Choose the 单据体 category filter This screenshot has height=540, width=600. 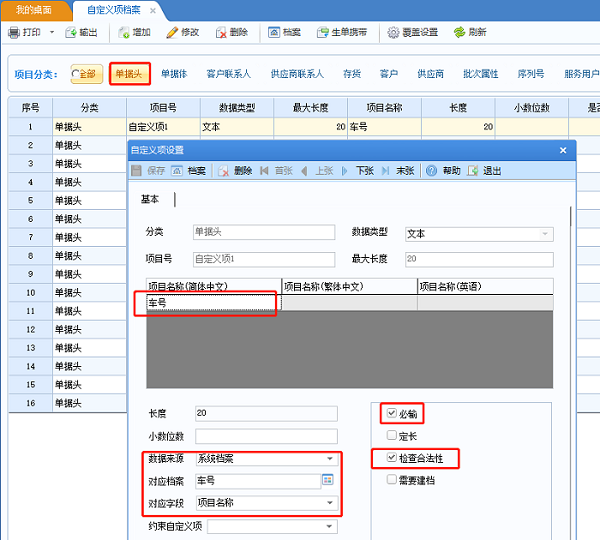[x=174, y=74]
